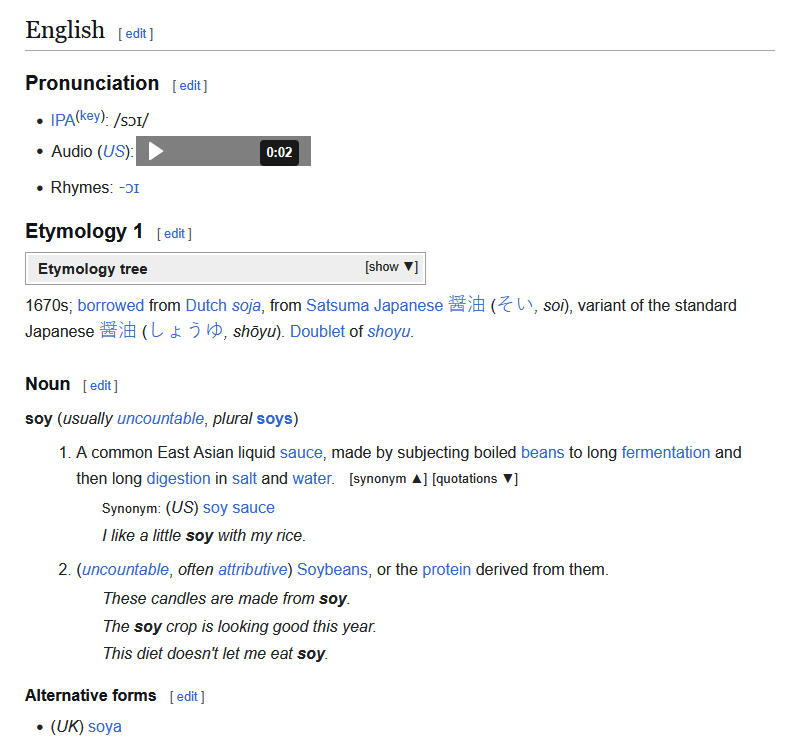Click 'This diet doesn't let me eat soy.'
Viewport: 798px width, 748px height.
[x=215, y=653]
